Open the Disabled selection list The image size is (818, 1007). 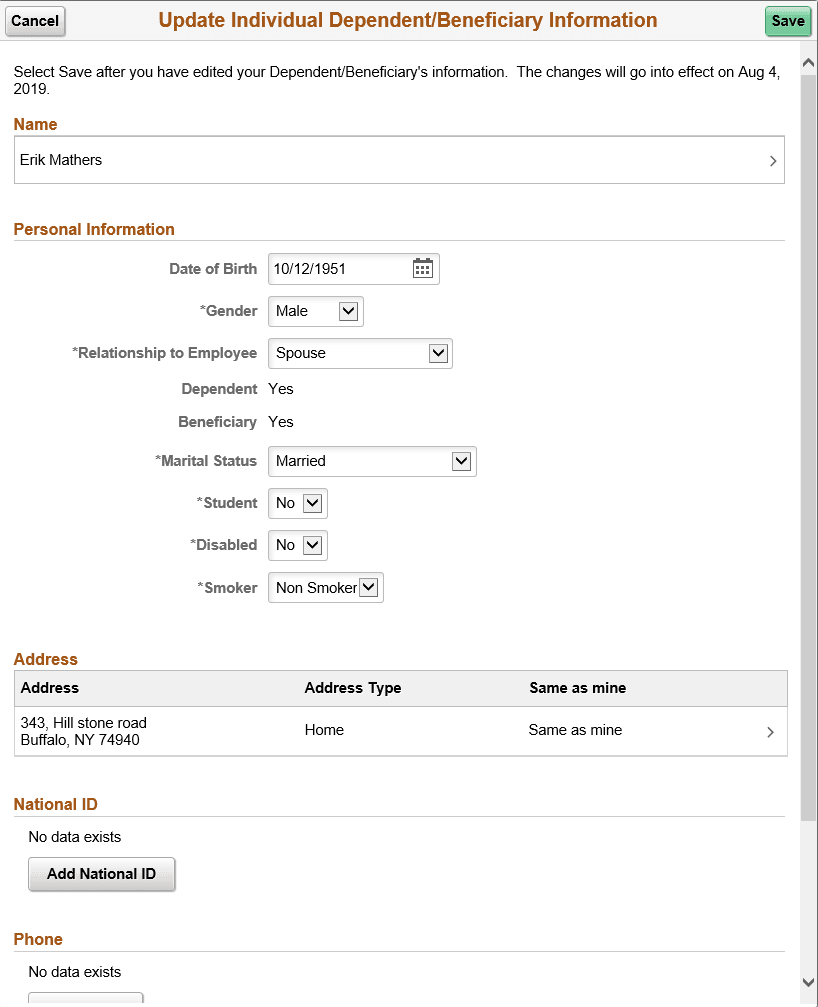pos(314,545)
